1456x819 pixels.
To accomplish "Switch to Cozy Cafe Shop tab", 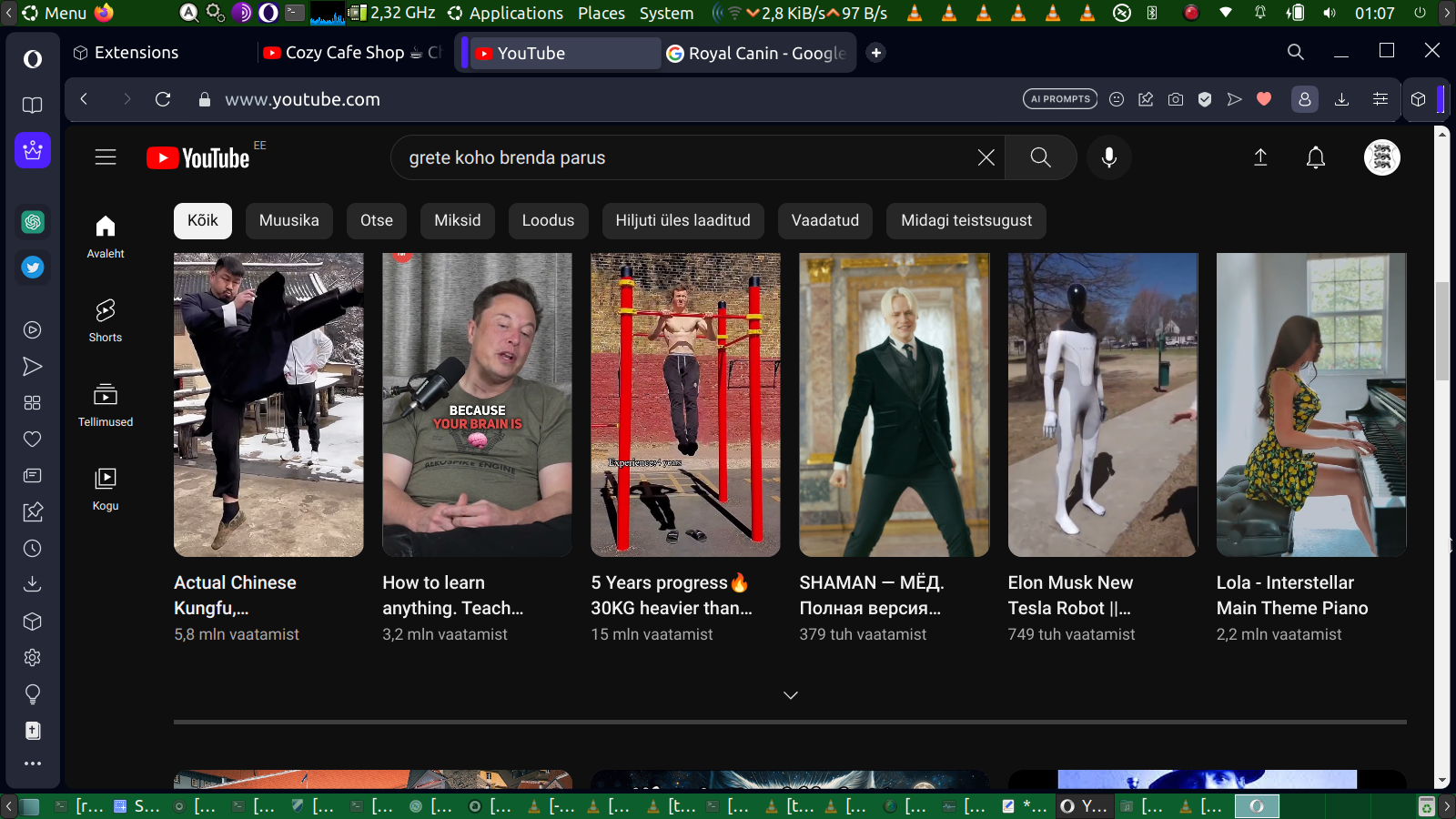I will pyautogui.click(x=350, y=53).
